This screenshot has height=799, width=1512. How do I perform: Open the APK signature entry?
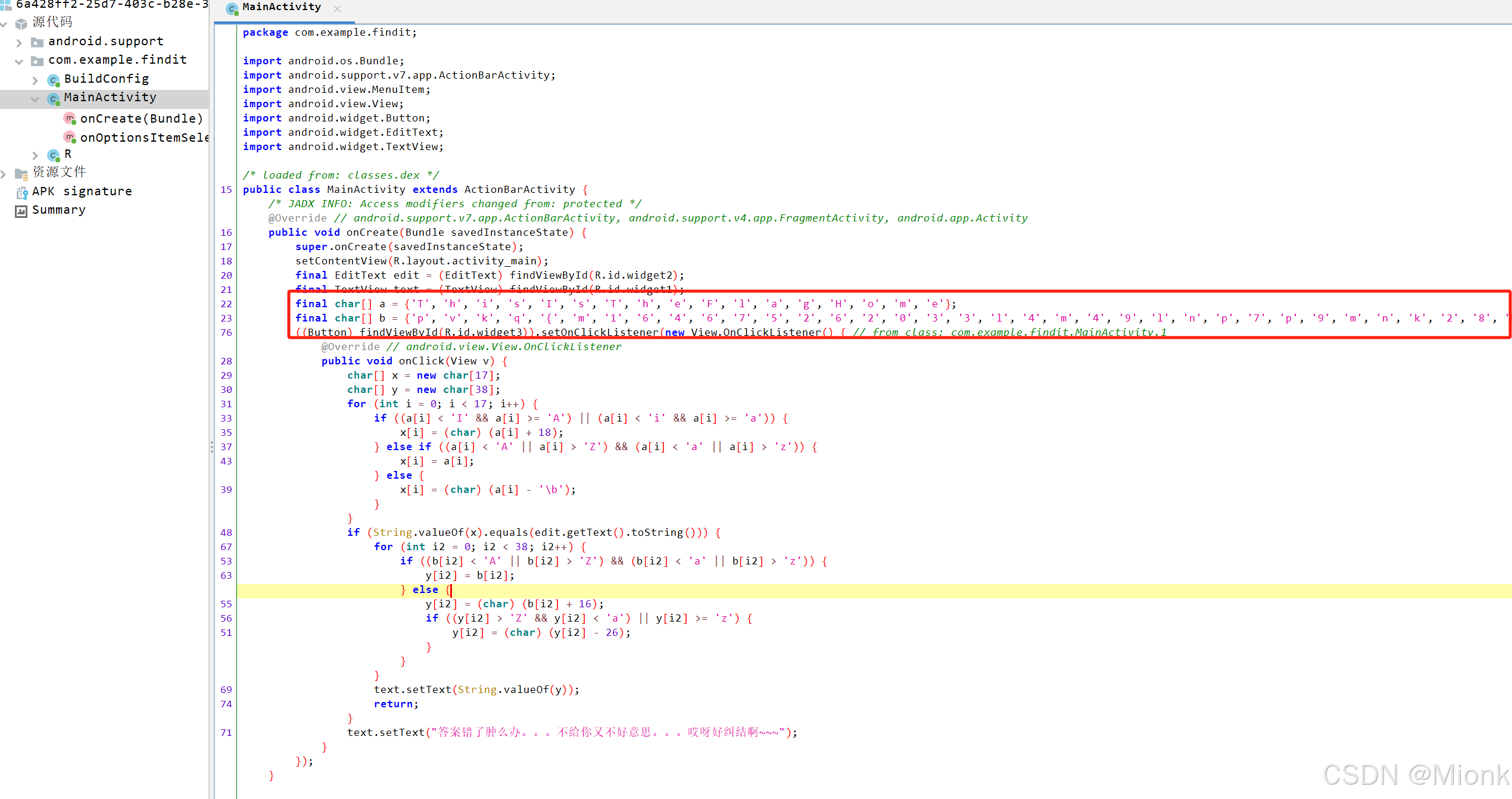coord(82,191)
